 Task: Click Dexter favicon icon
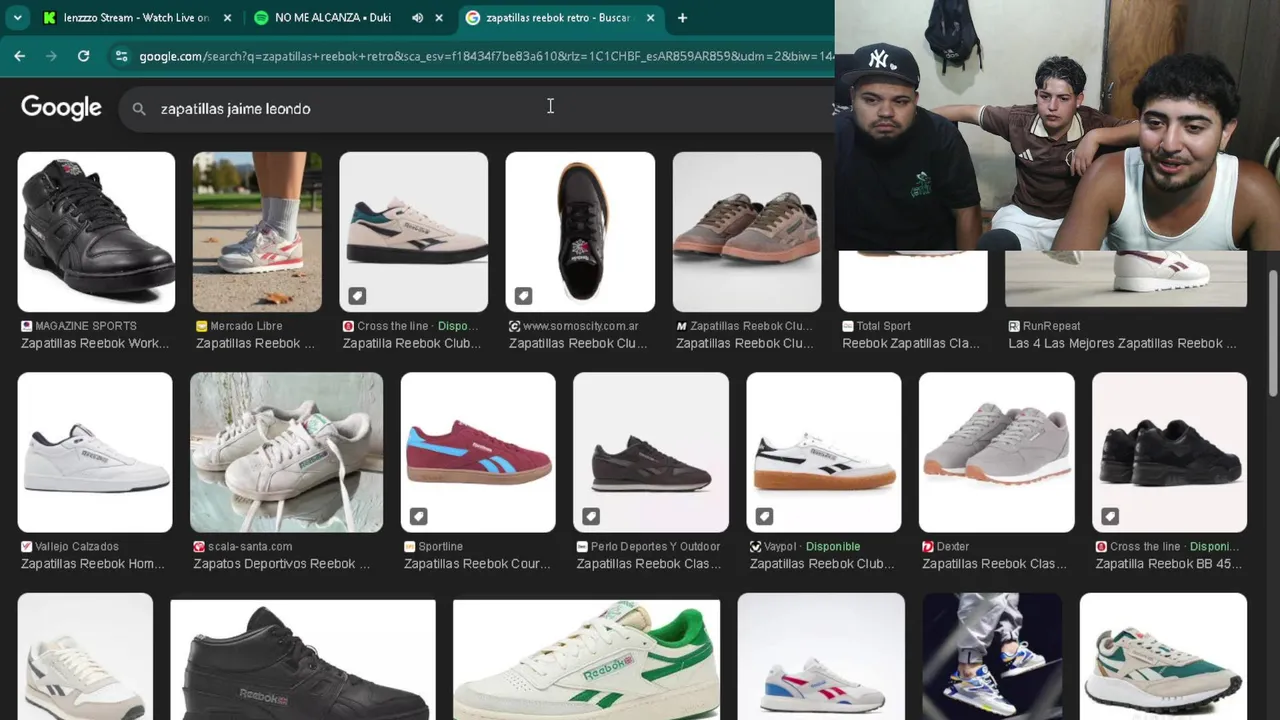click(928, 547)
